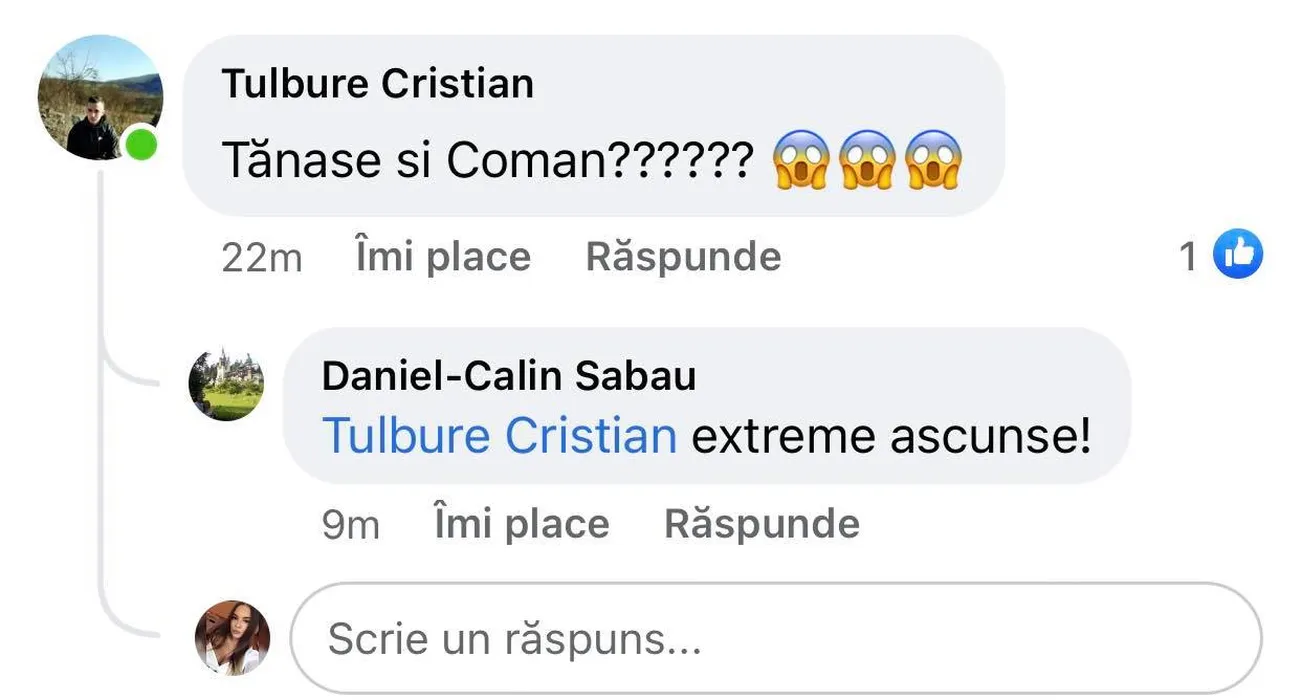Open Daniel-Calin Sabau's profile picture
1301x700 pixels.
[x=226, y=384]
